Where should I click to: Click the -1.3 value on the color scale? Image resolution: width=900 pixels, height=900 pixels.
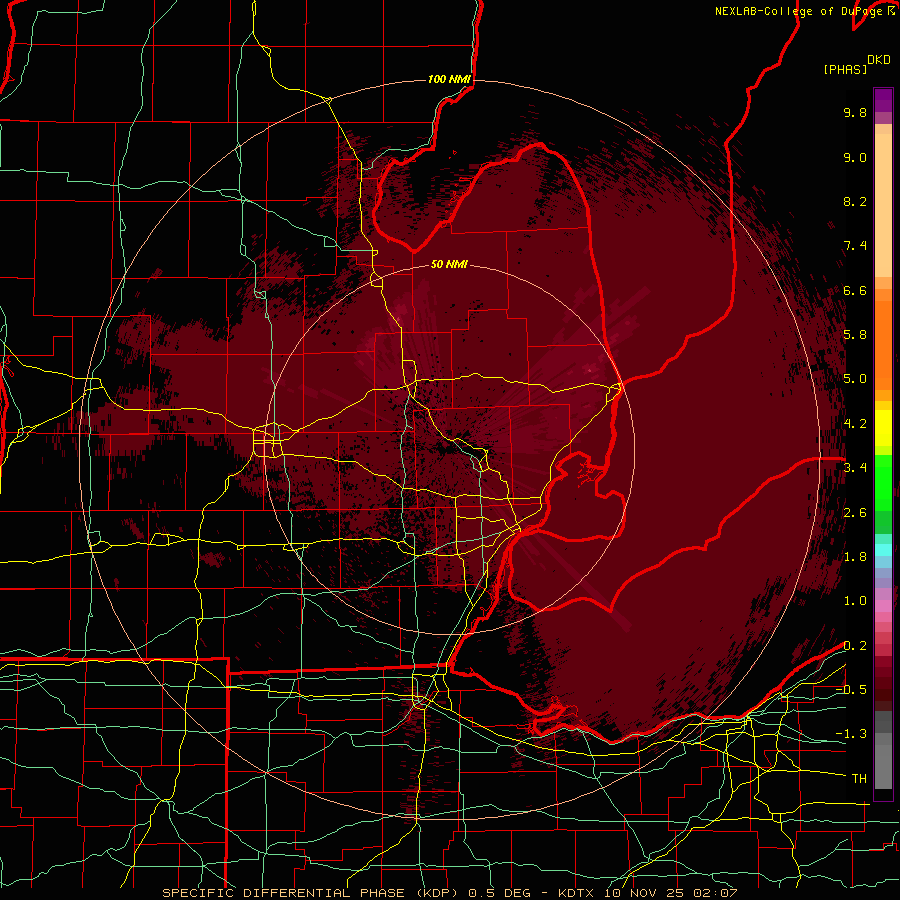tap(851, 734)
